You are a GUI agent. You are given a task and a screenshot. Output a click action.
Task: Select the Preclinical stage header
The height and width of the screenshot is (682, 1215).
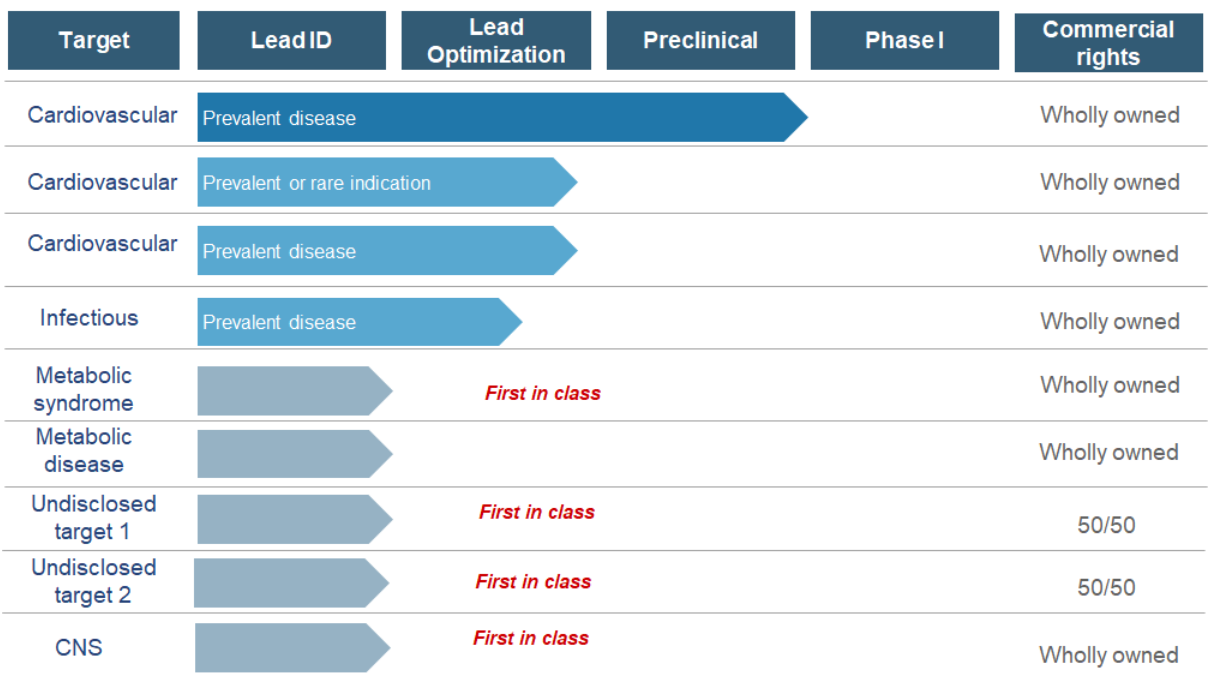click(x=700, y=40)
